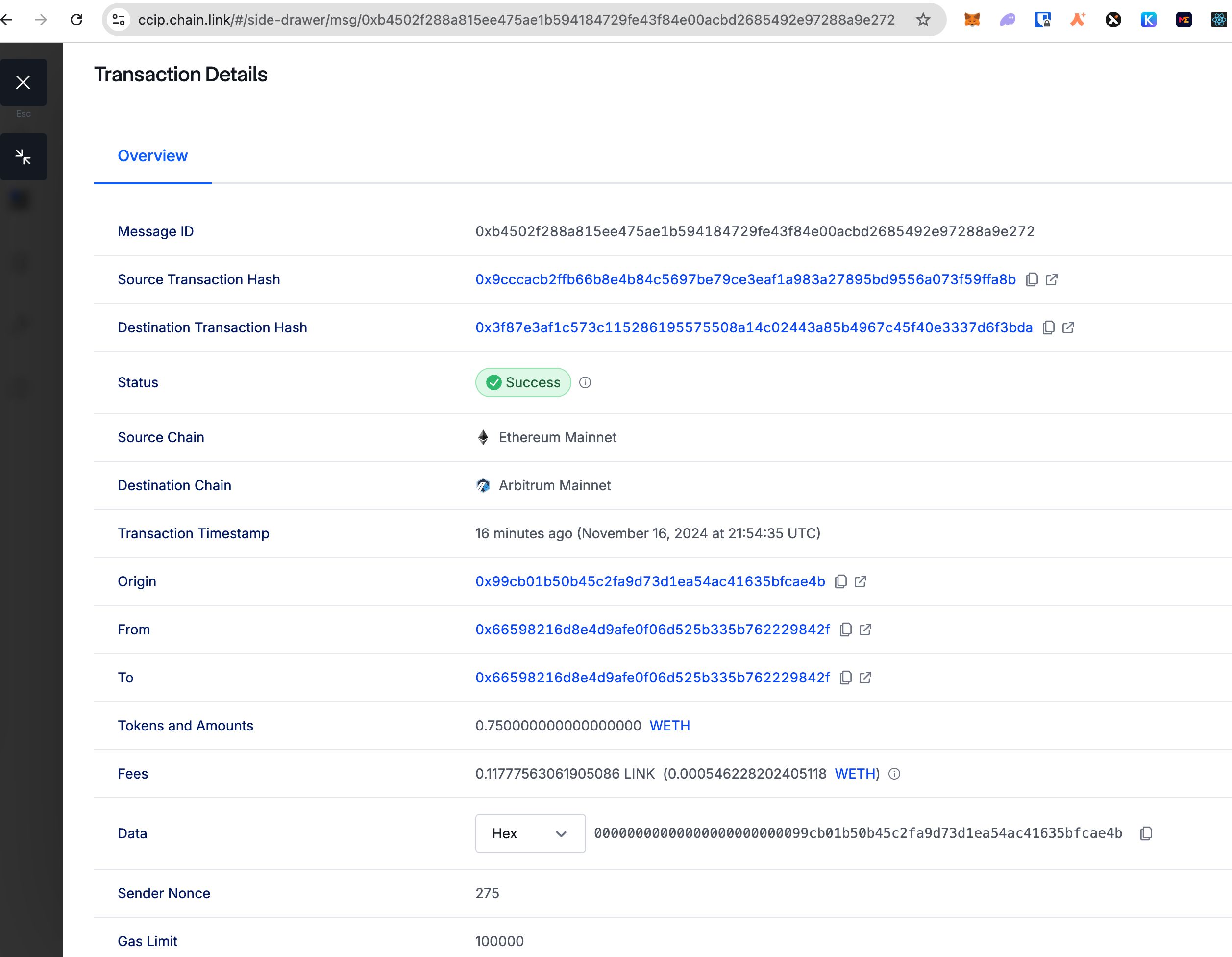Open the Phantom ghost extension

[1008, 20]
